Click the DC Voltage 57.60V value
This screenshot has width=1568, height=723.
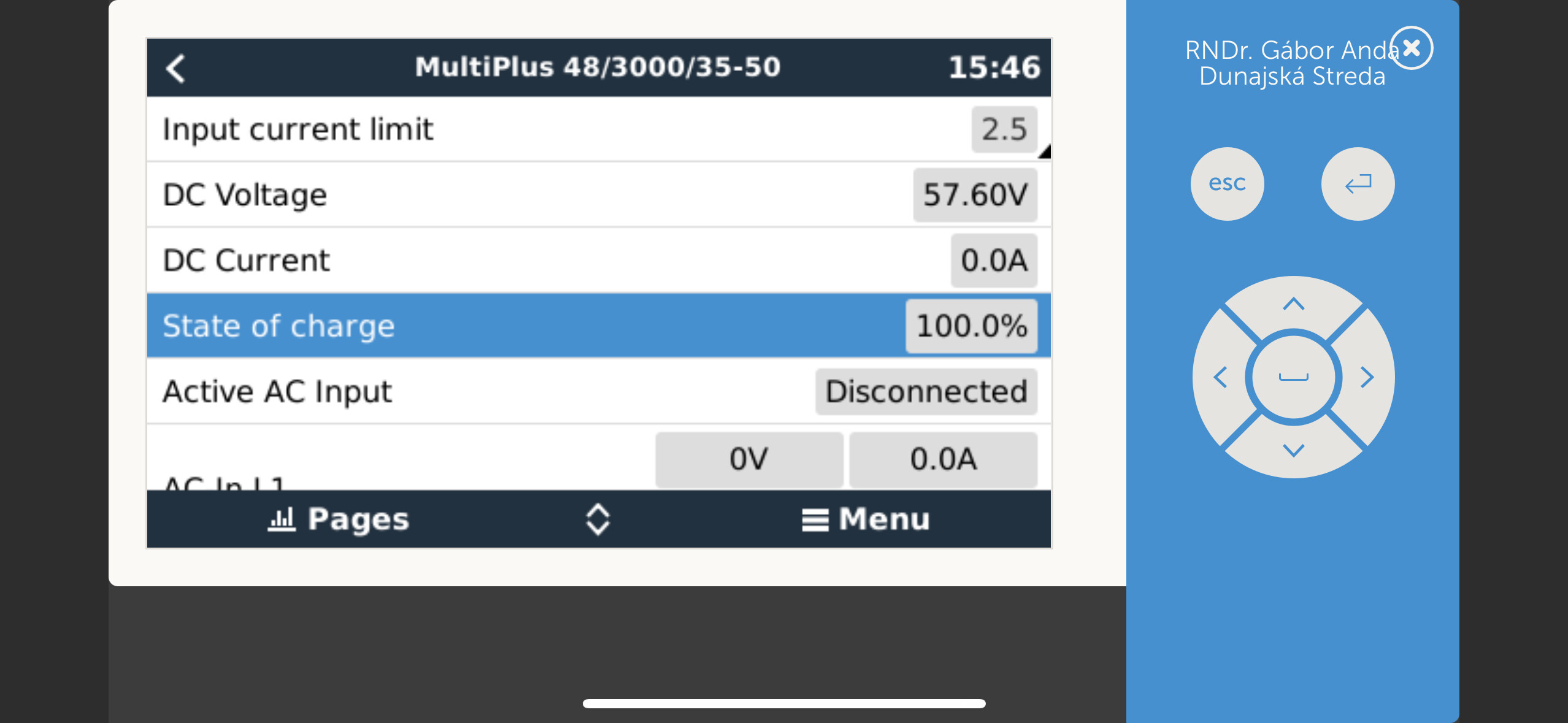[x=975, y=195]
